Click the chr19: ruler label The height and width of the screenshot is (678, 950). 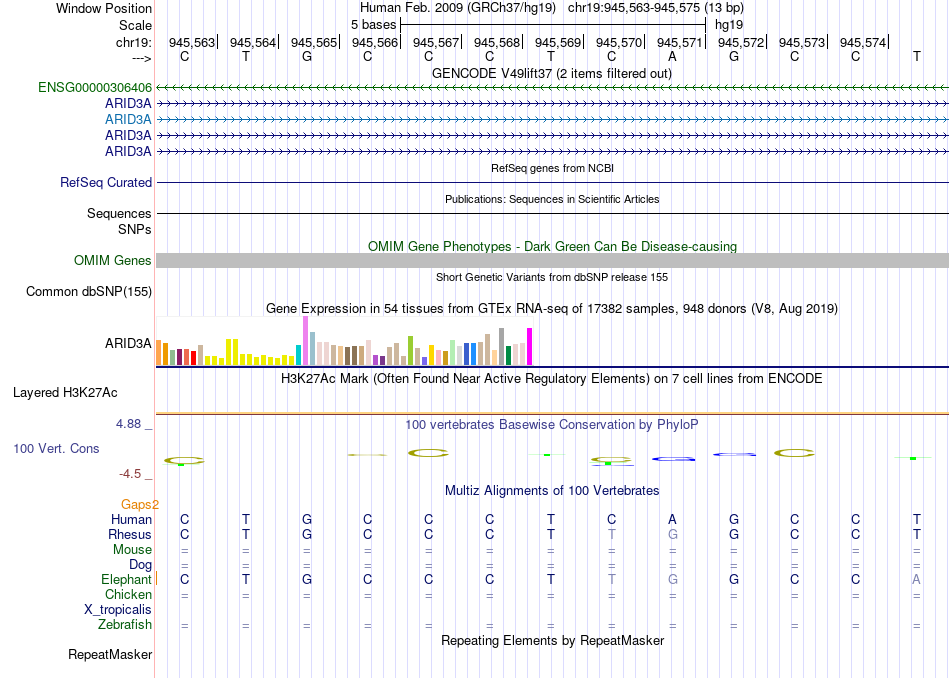[x=133, y=42]
